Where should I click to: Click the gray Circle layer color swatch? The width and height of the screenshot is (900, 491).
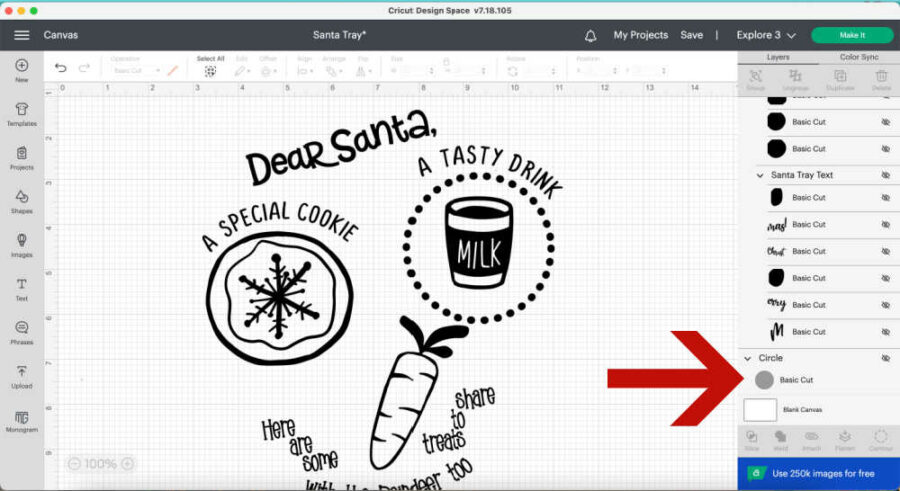click(x=764, y=380)
